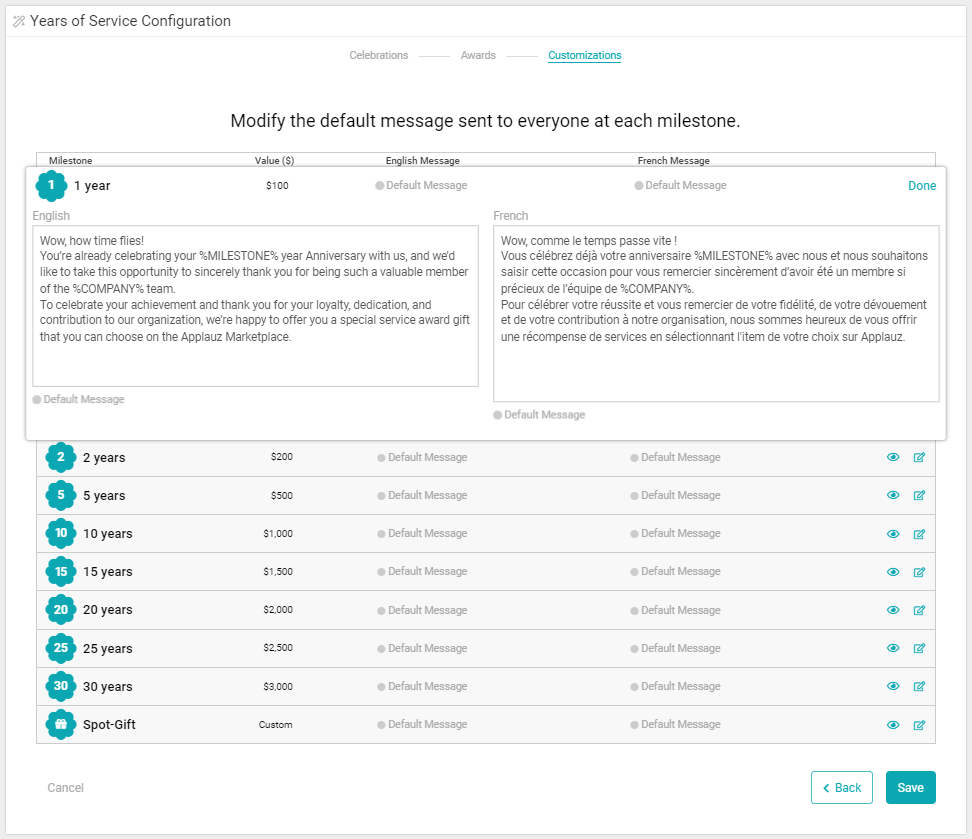Preview the 2 years message with eye icon
The width and height of the screenshot is (972, 839).
(893, 458)
